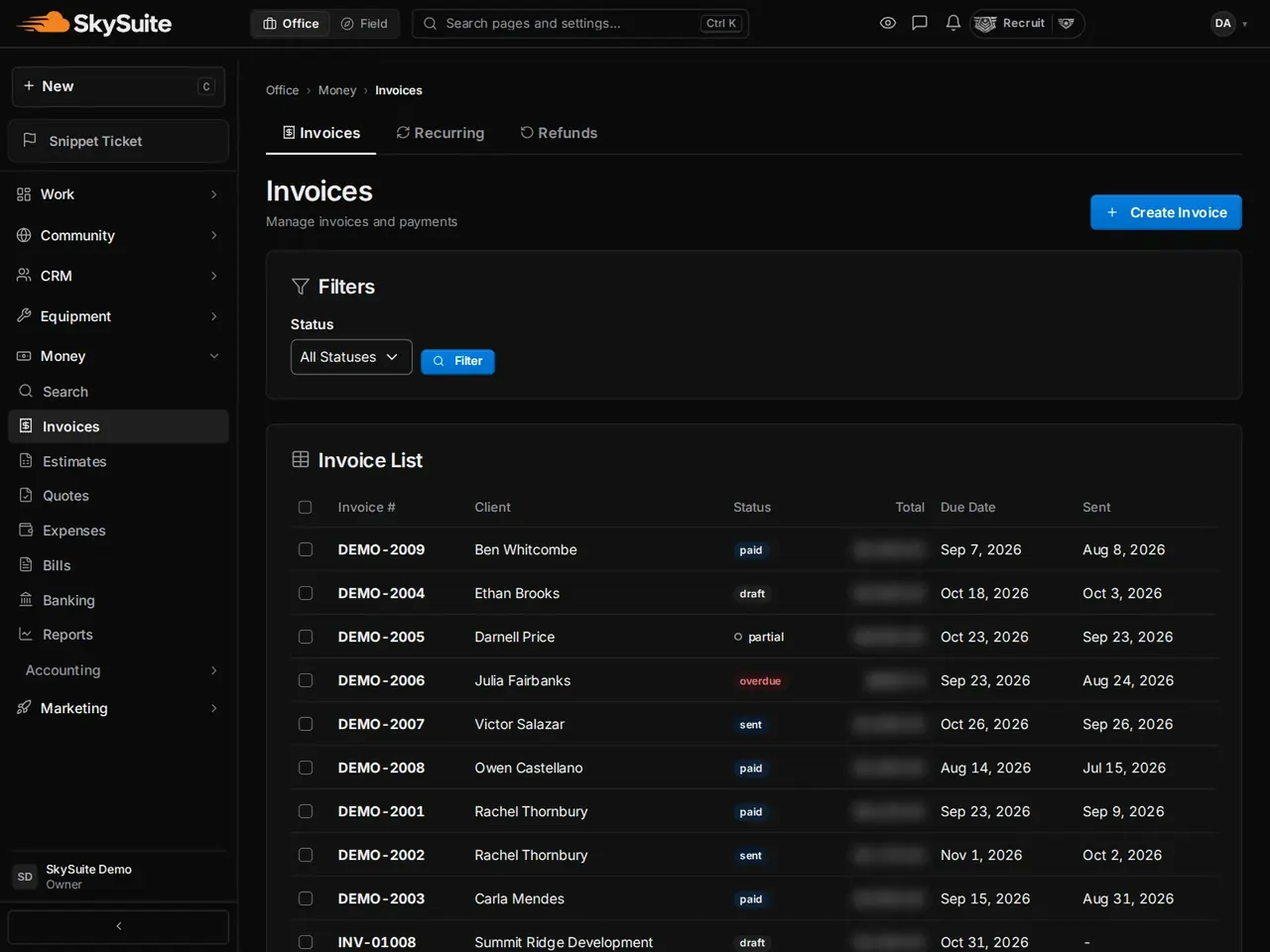Expand the Equipment section

click(x=118, y=316)
